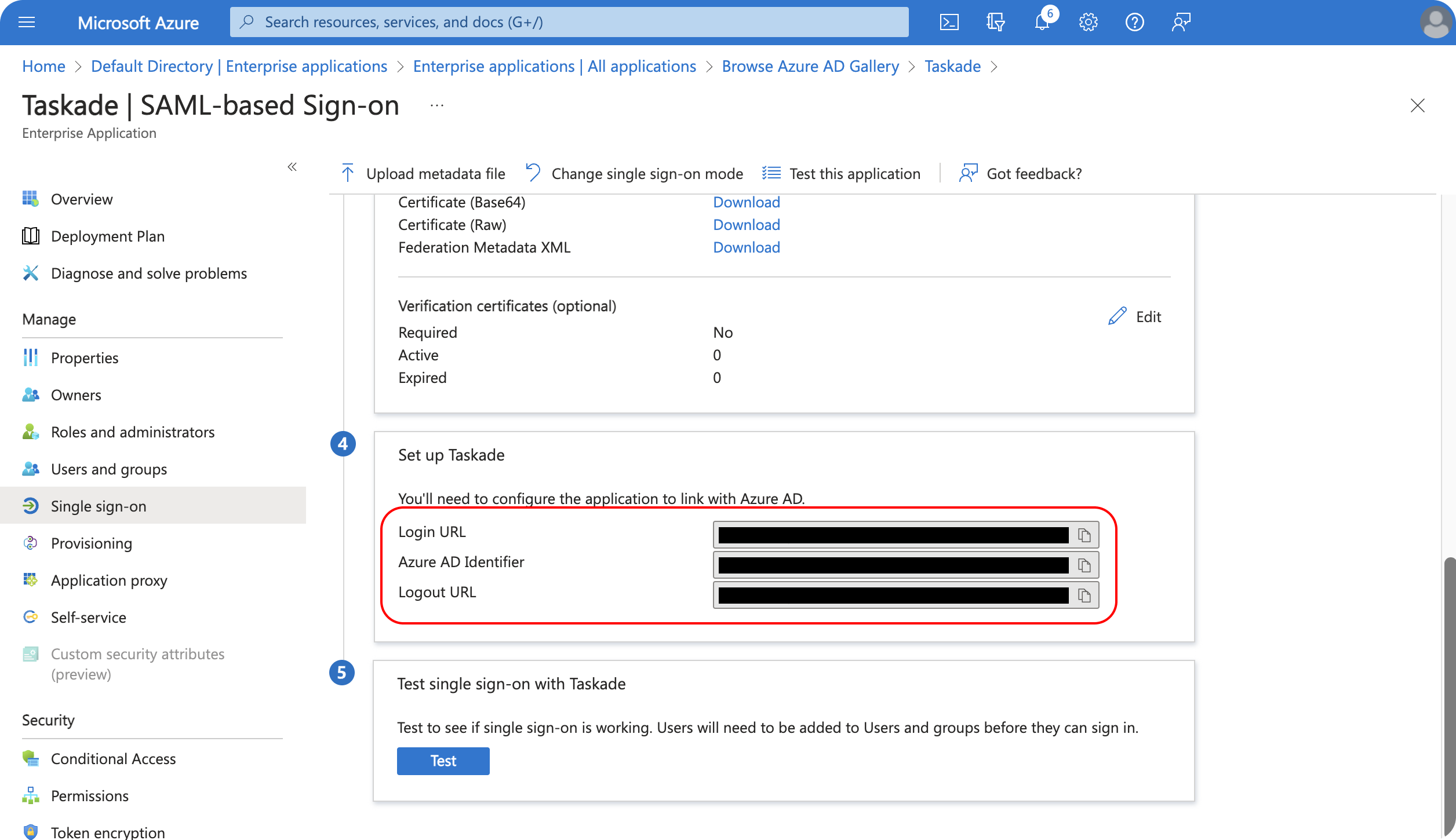Collapse the left sidebar navigation

[292, 167]
